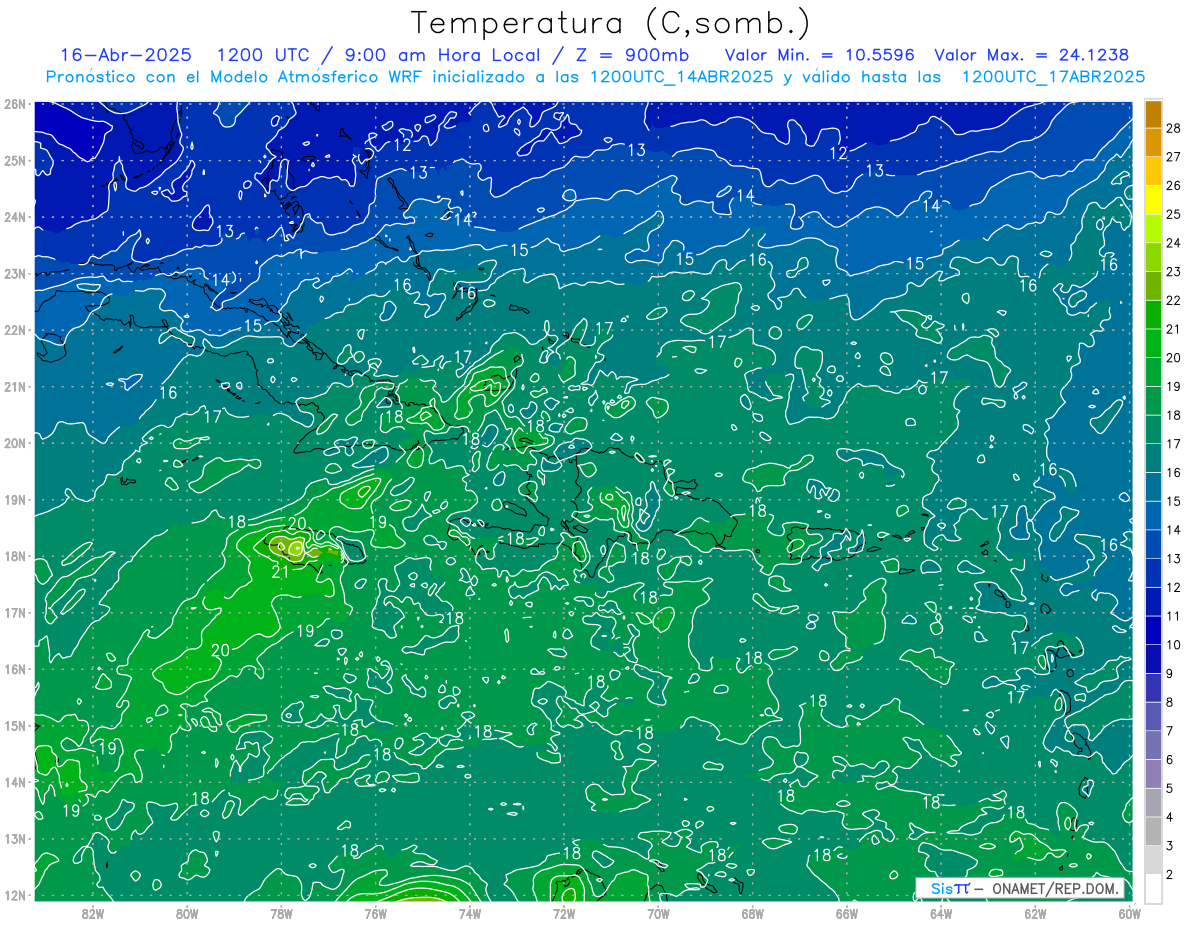Pick the purple colorbar swatch between 5 and 6
The height and width of the screenshot is (927, 1200).
[1153, 774]
